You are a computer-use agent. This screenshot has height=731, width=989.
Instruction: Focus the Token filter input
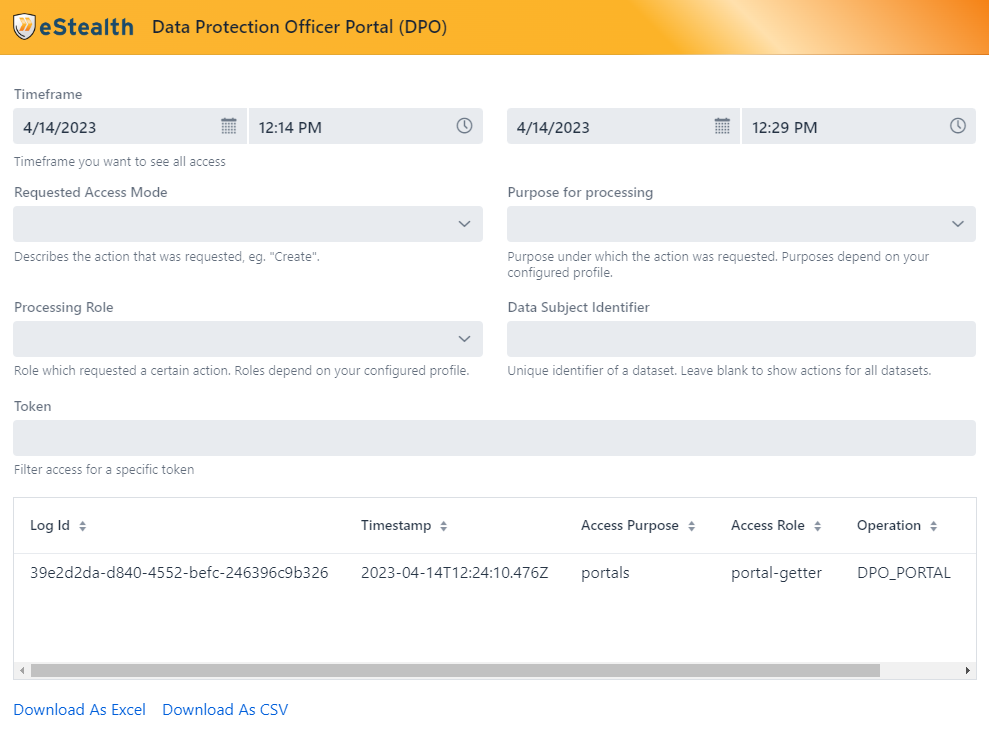494,438
